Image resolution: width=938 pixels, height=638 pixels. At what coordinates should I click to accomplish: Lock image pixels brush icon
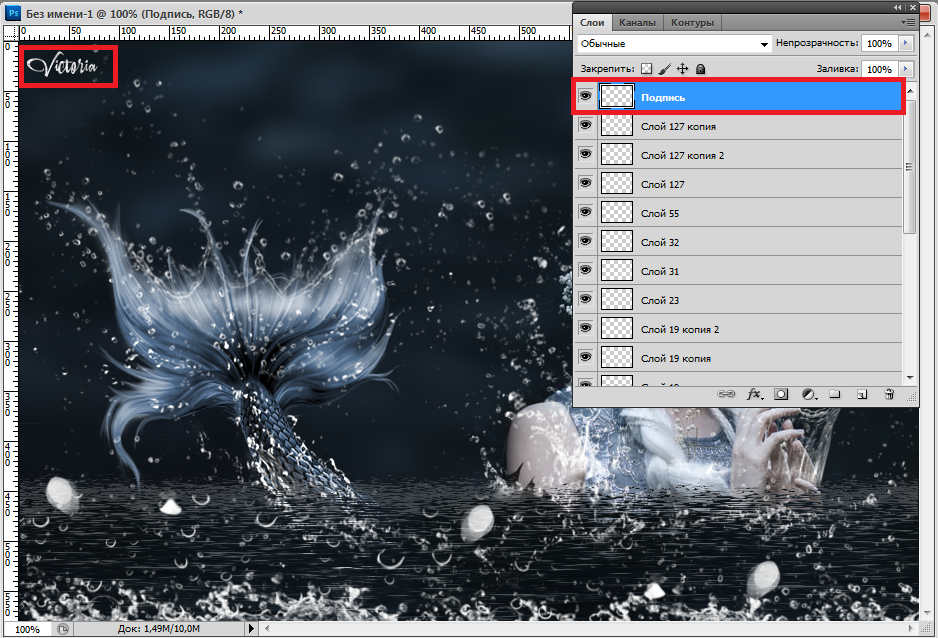point(664,69)
